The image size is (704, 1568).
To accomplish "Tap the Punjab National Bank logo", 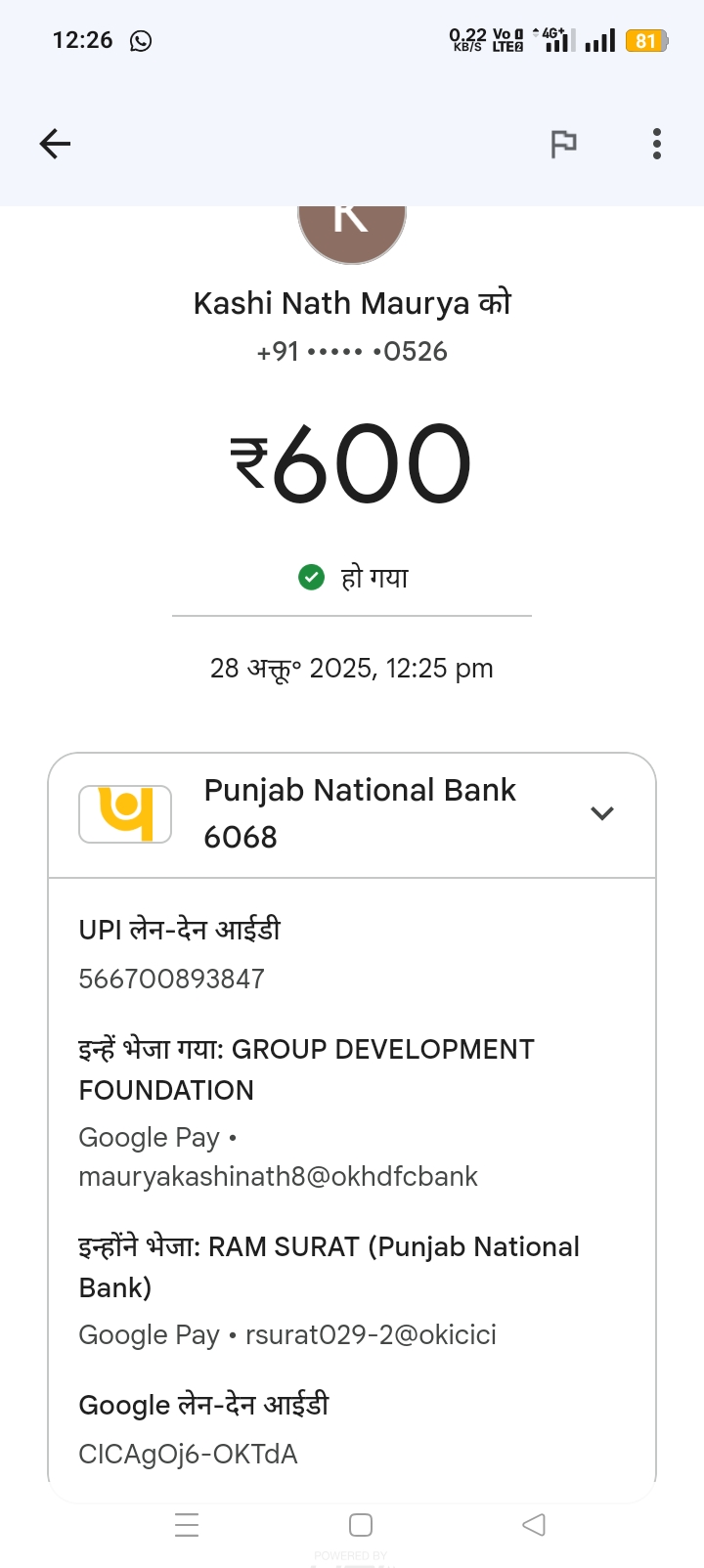I will [125, 813].
